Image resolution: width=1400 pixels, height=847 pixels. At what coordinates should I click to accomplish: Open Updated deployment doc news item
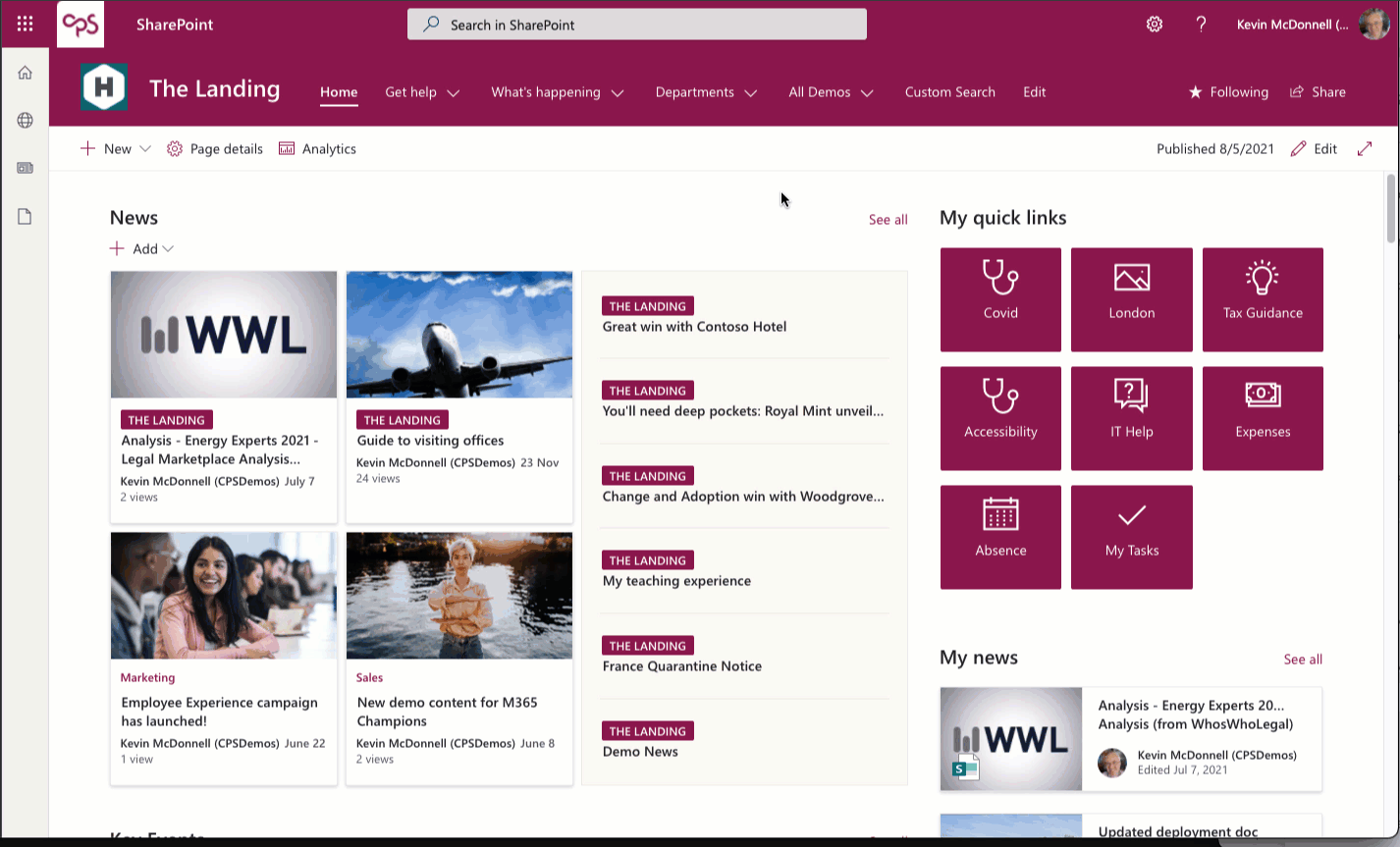coord(1177,831)
